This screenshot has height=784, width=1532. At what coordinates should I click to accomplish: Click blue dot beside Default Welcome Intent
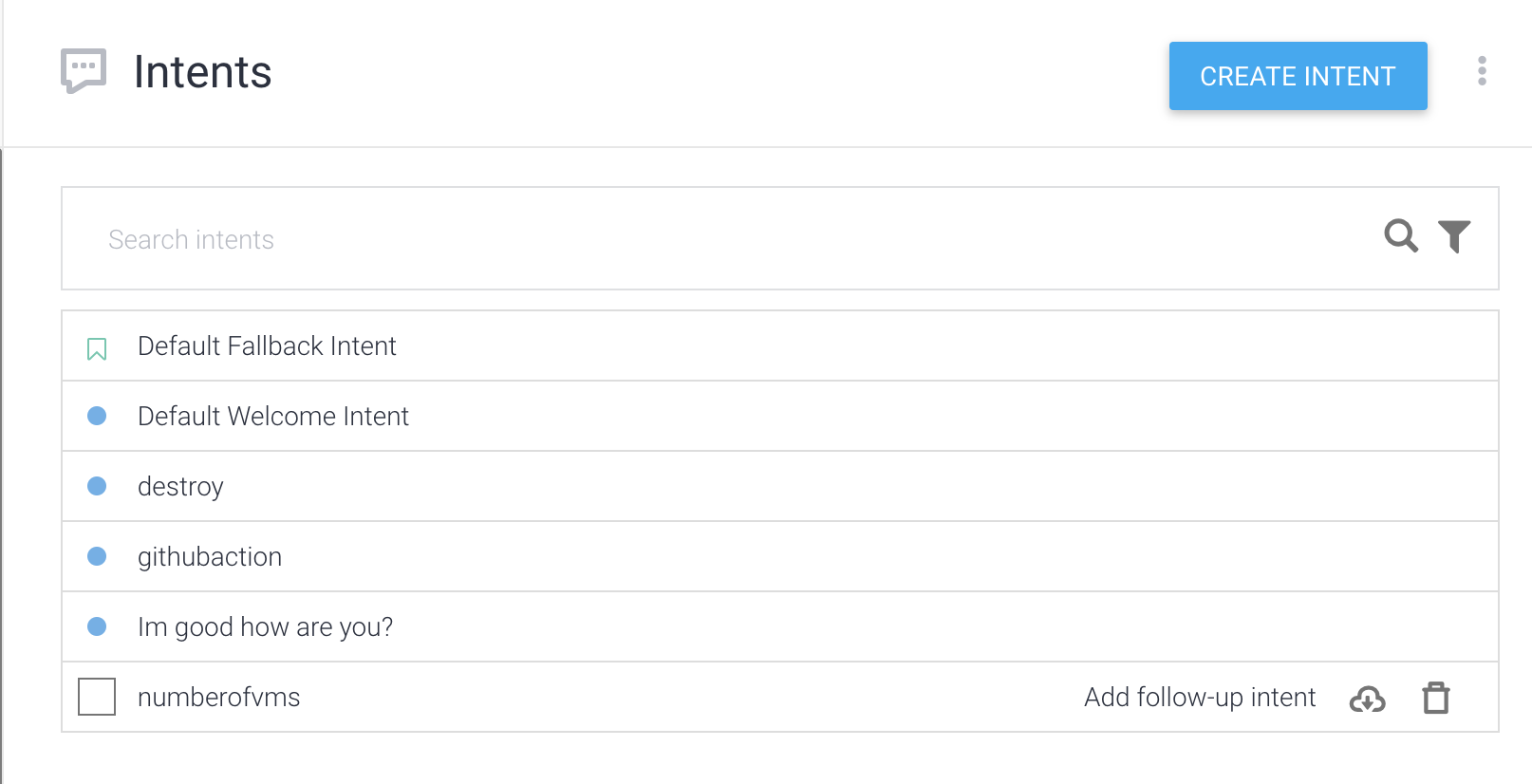pos(97,416)
